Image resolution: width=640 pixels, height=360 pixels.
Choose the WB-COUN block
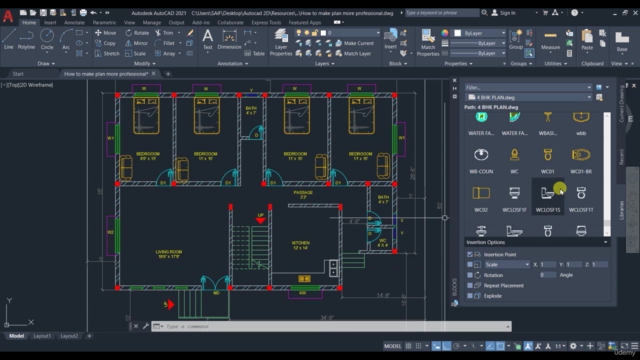pos(481,159)
